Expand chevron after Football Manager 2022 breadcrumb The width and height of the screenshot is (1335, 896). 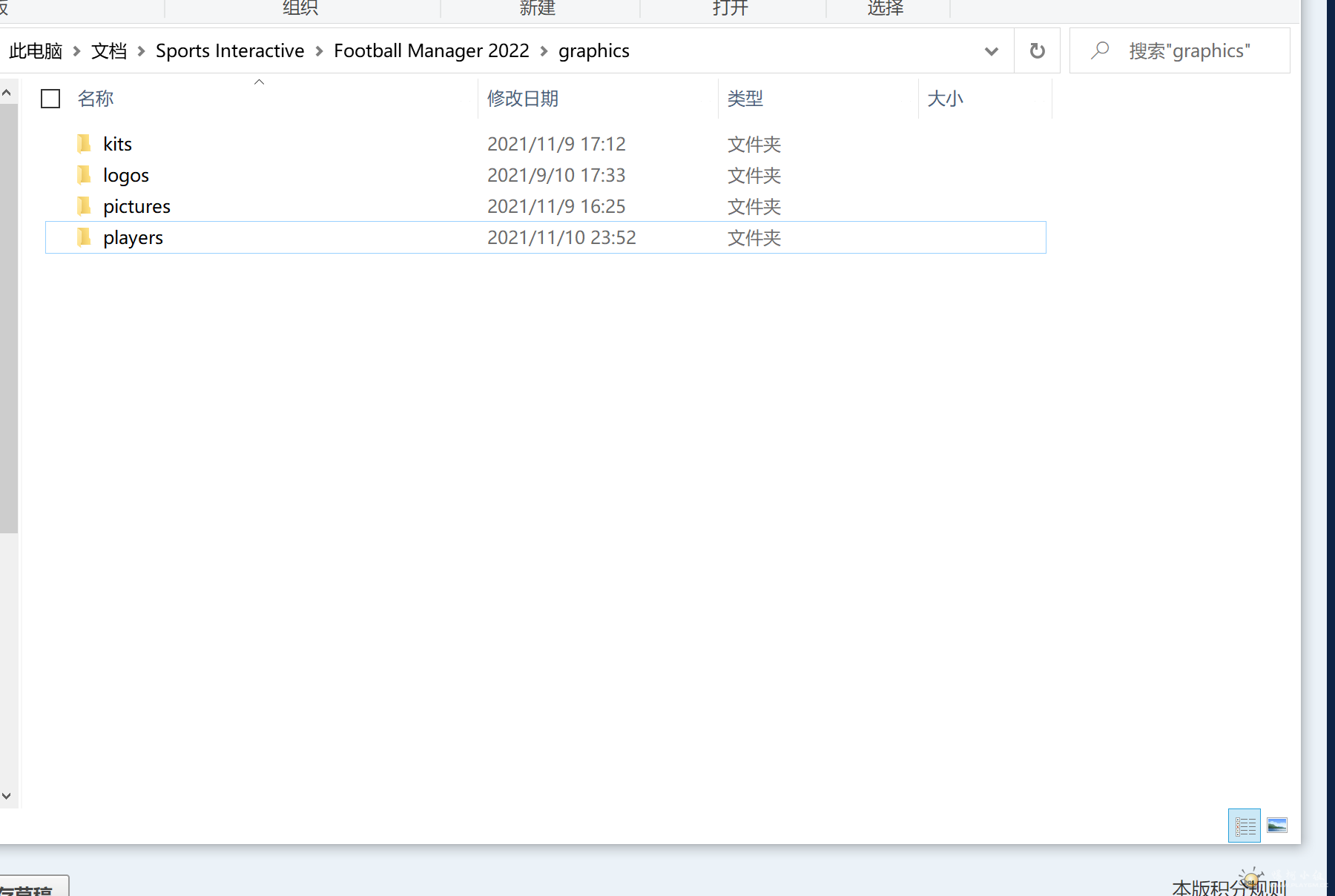(544, 51)
